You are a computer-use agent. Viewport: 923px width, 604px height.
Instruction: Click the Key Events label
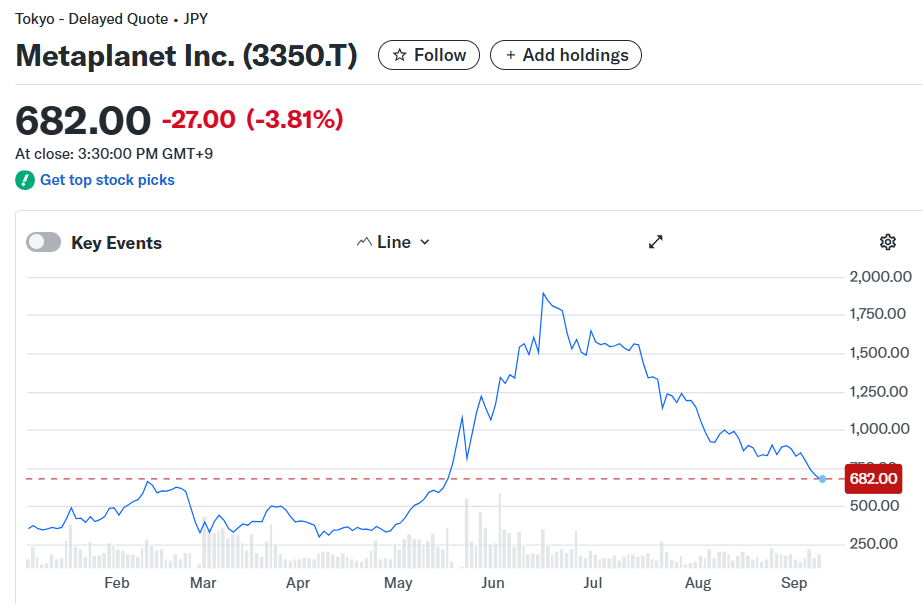click(x=116, y=243)
